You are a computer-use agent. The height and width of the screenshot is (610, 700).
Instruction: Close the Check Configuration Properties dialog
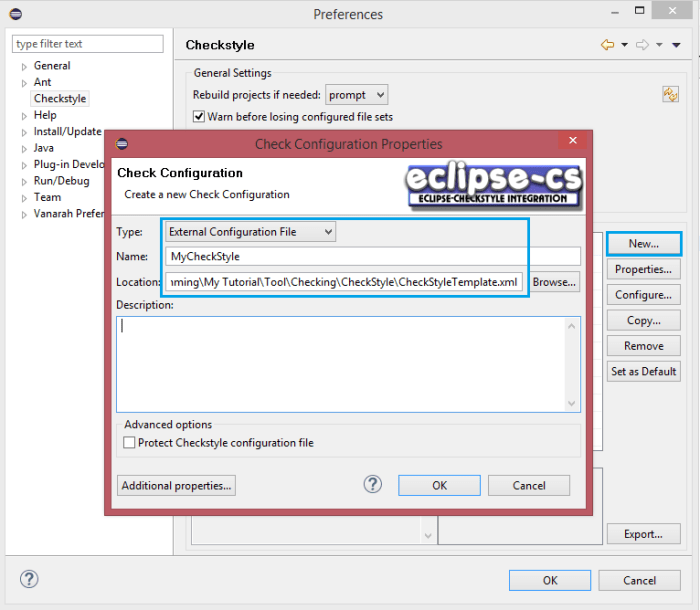pyautogui.click(x=573, y=140)
